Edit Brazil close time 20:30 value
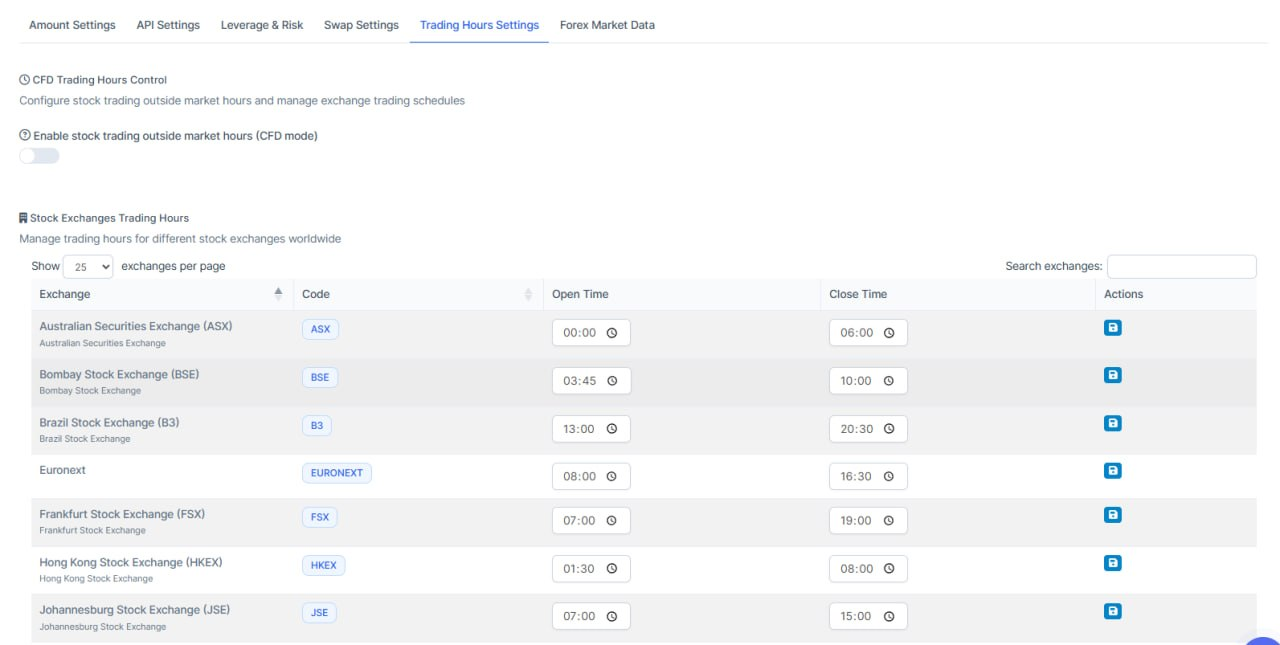 (857, 429)
